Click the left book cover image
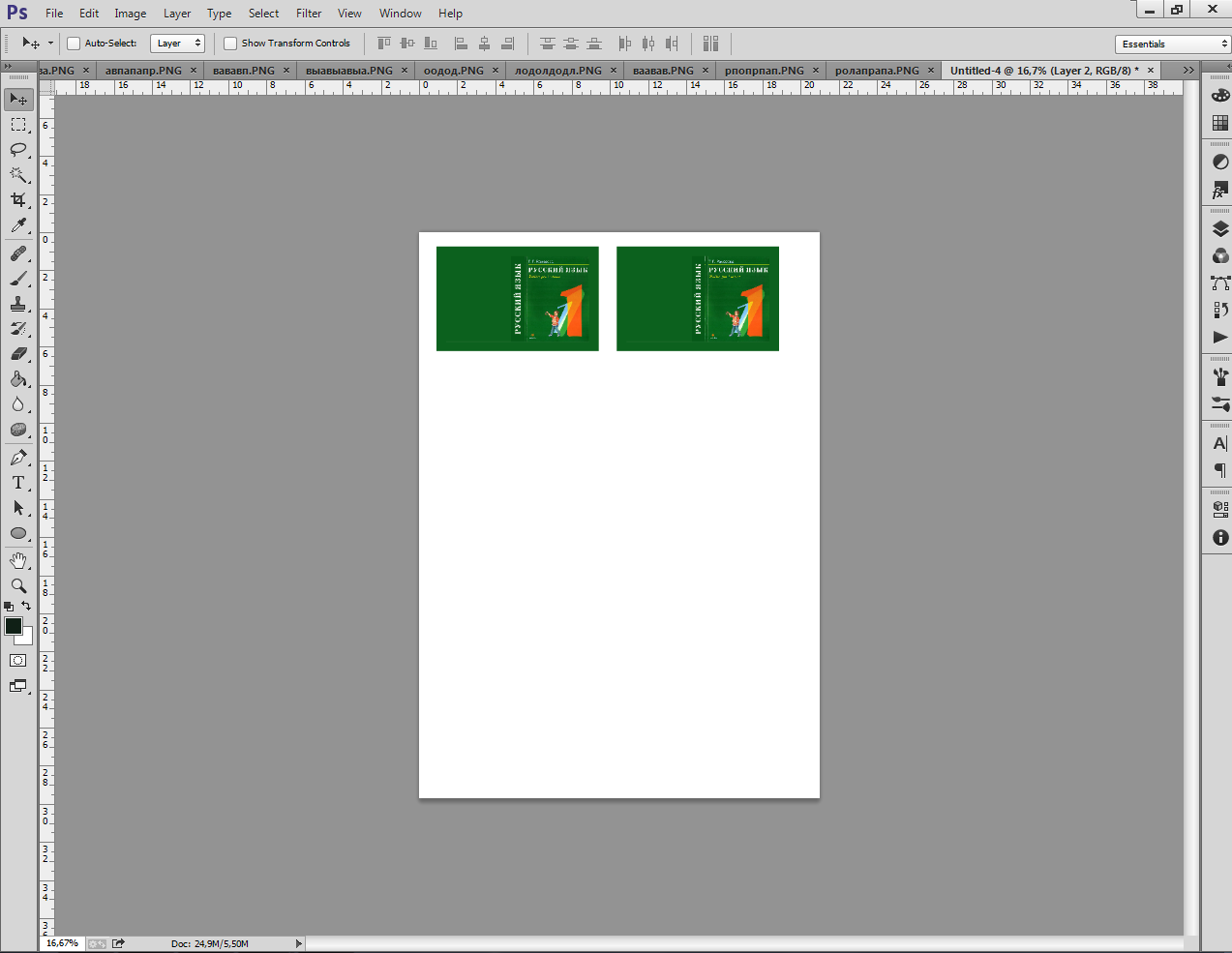The image size is (1232, 953). [518, 299]
